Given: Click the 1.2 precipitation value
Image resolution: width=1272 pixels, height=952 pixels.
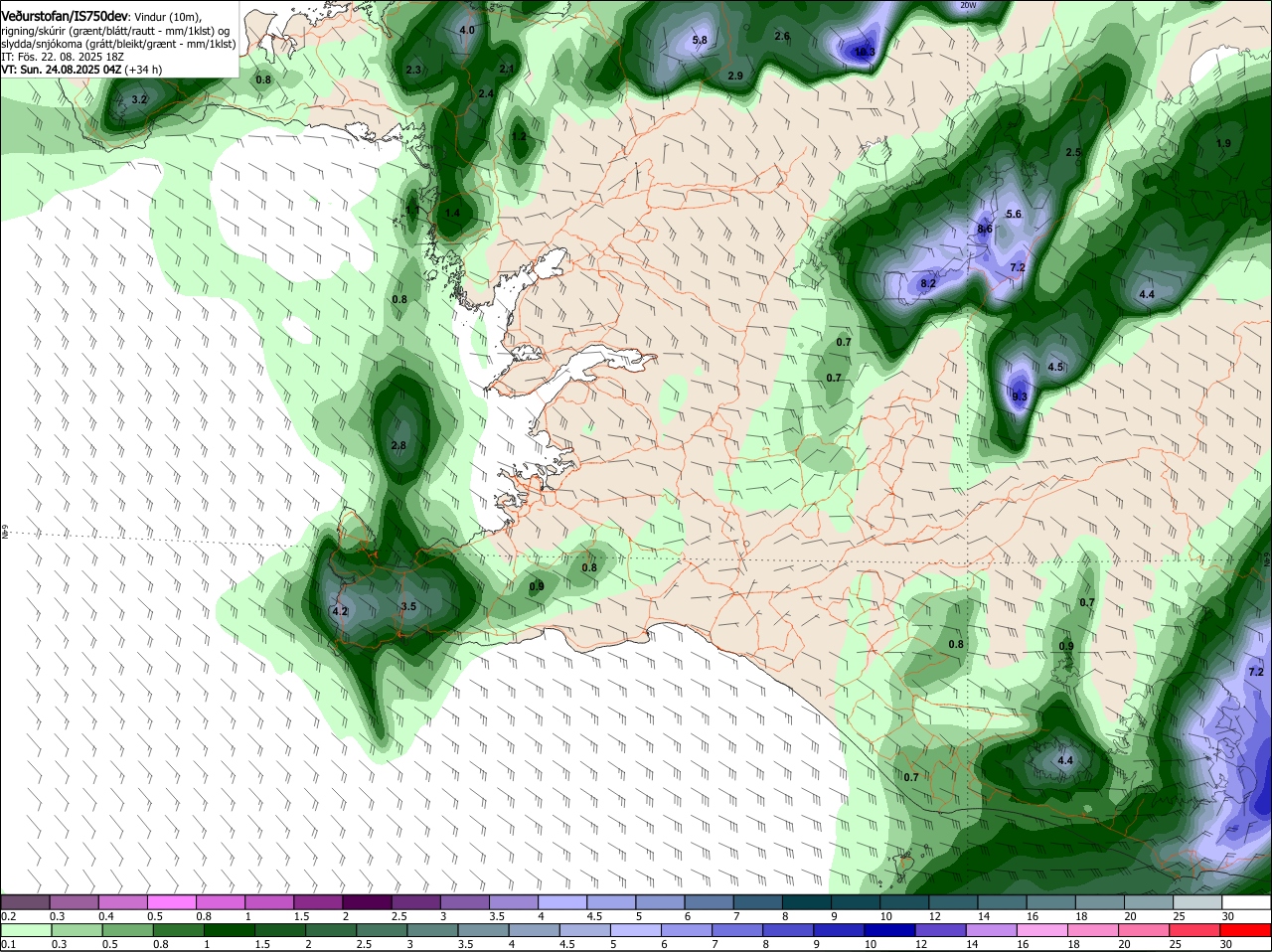Looking at the screenshot, I should (519, 136).
